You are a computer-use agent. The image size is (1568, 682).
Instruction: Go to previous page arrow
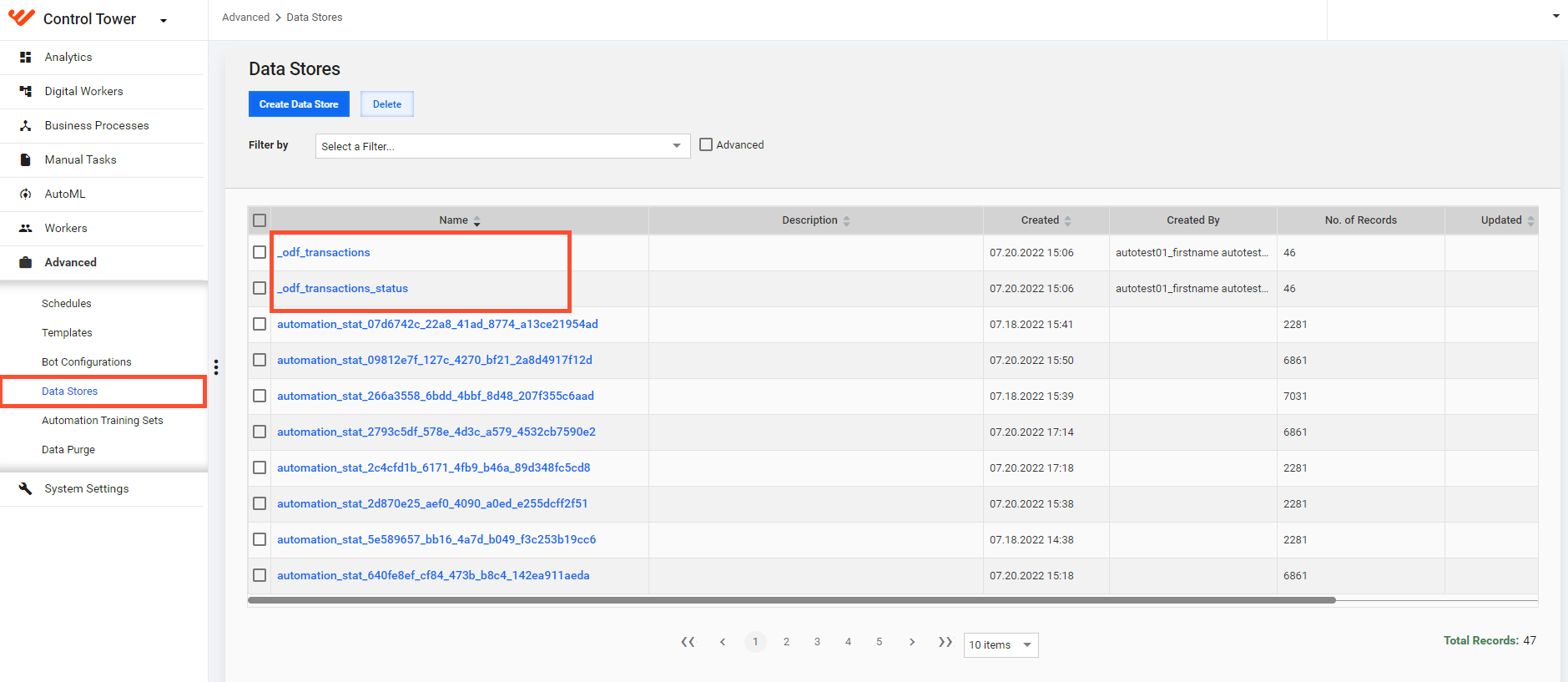[723, 642]
